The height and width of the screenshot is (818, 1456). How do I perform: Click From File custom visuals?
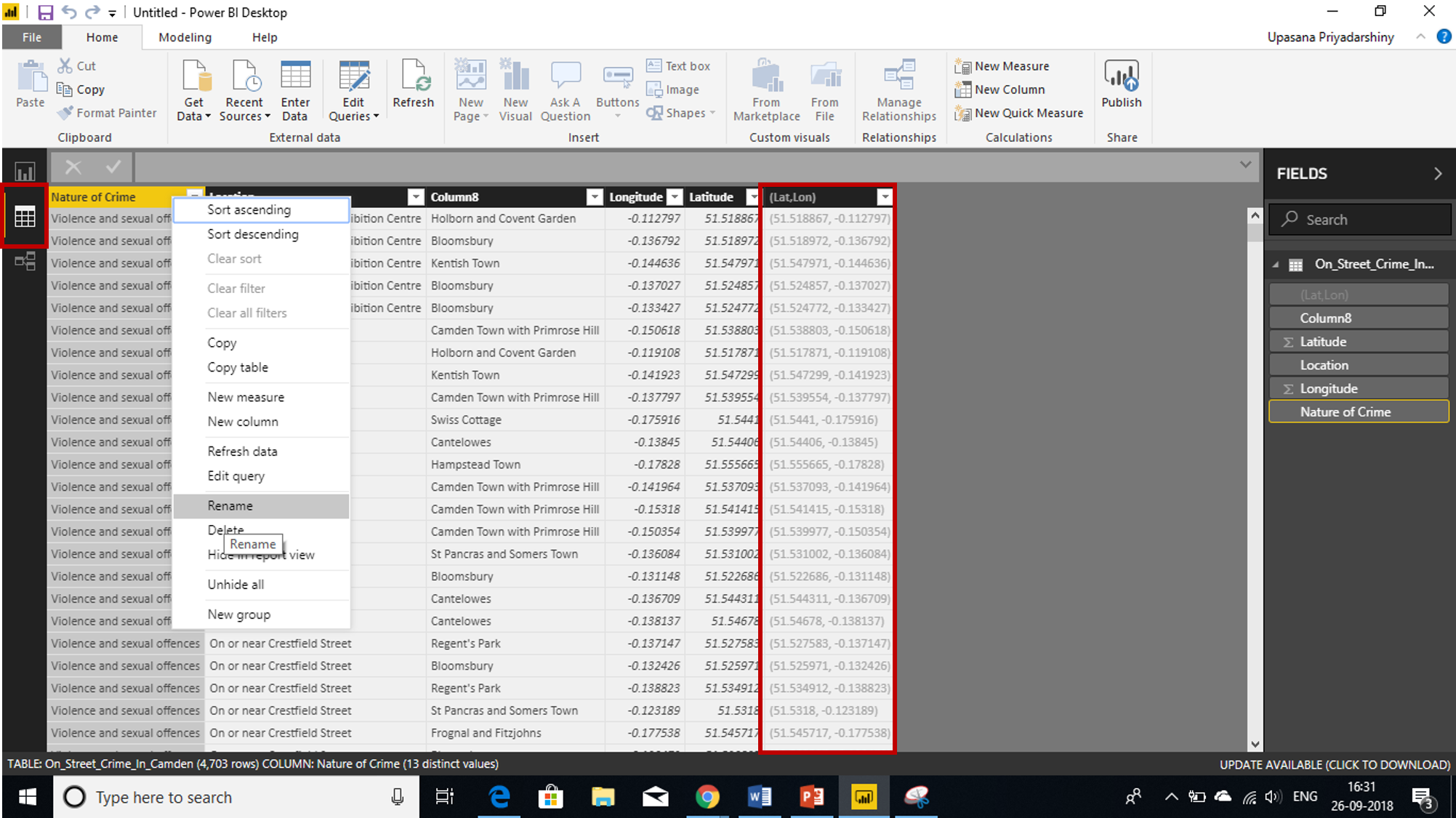point(825,91)
